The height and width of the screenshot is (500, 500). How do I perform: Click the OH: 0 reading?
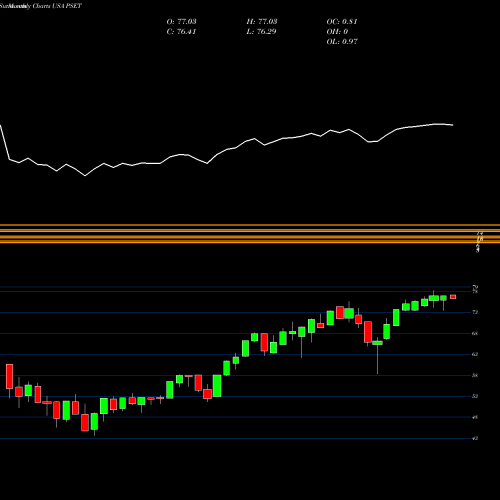(337, 32)
